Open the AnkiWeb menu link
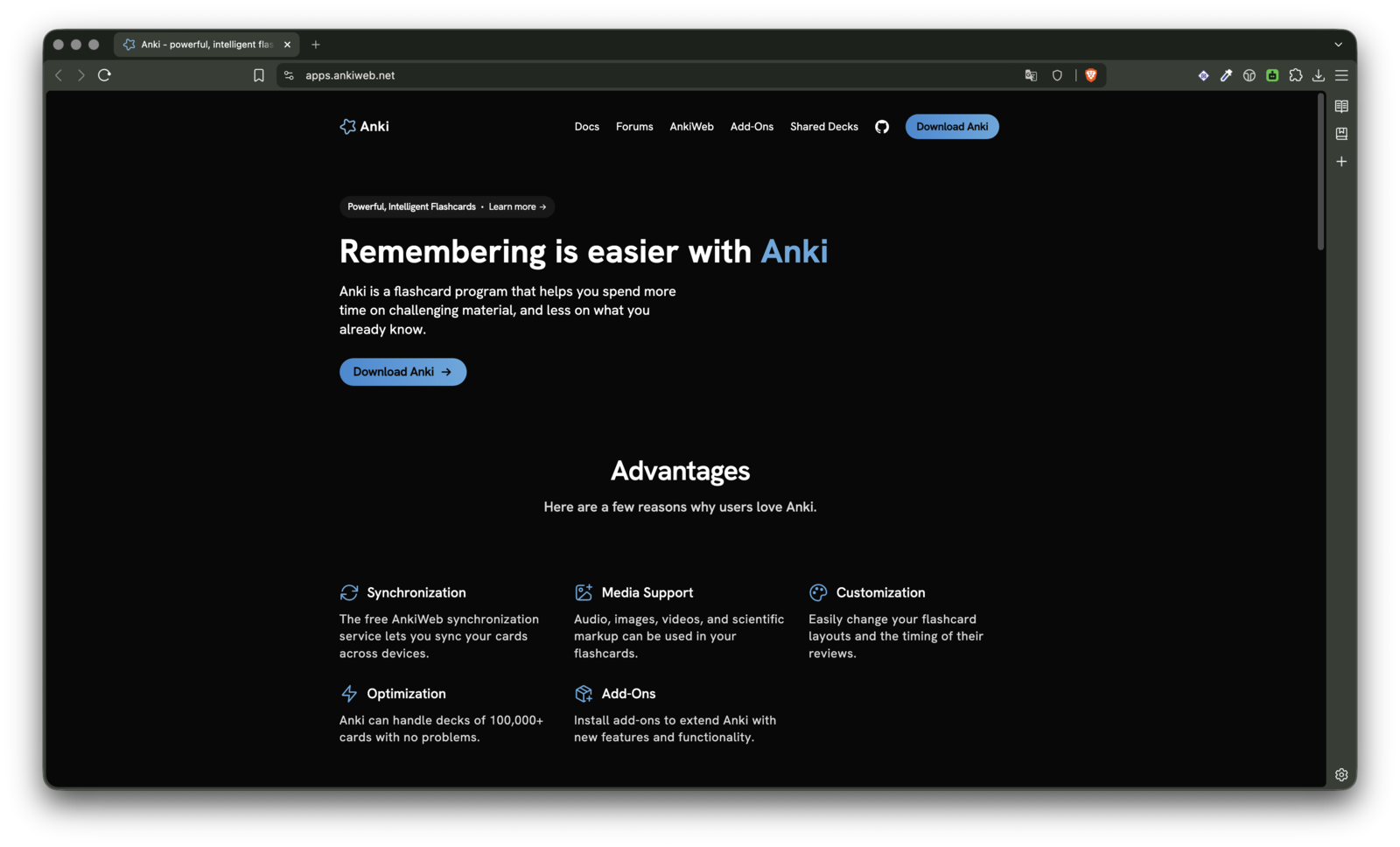Screen dimensions: 1400x847 point(691,127)
